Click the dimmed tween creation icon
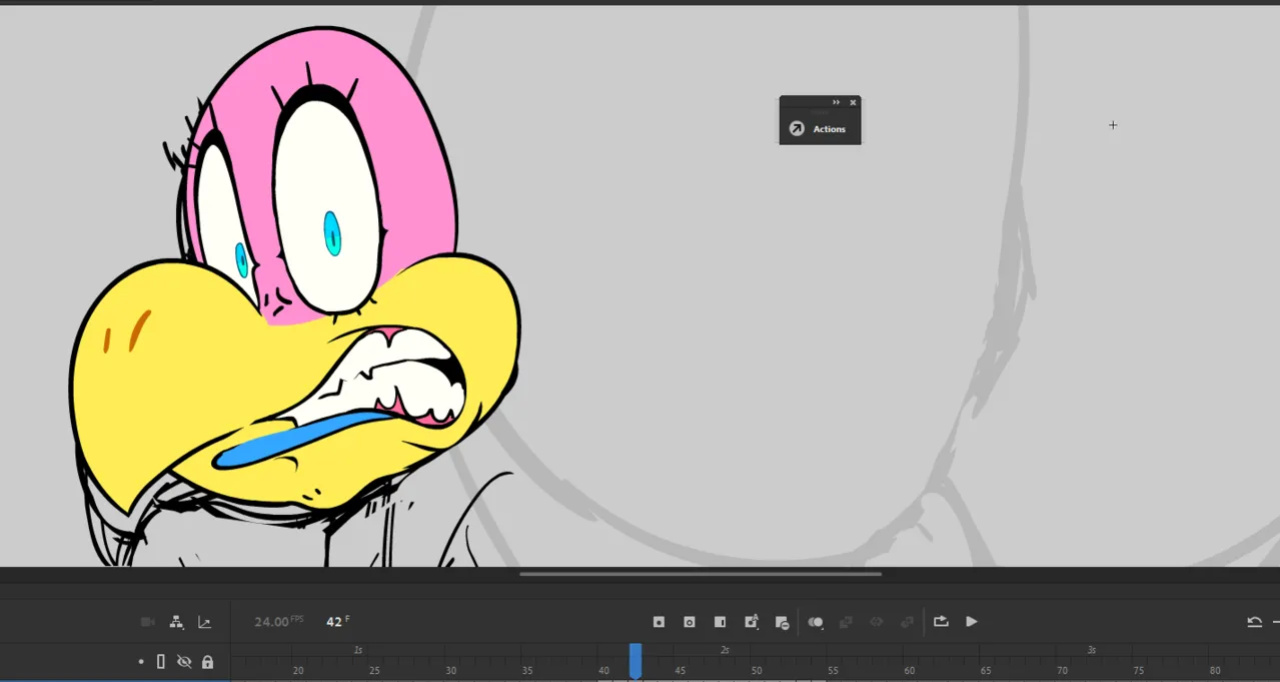Image resolution: width=1280 pixels, height=682 pixels. 876,622
